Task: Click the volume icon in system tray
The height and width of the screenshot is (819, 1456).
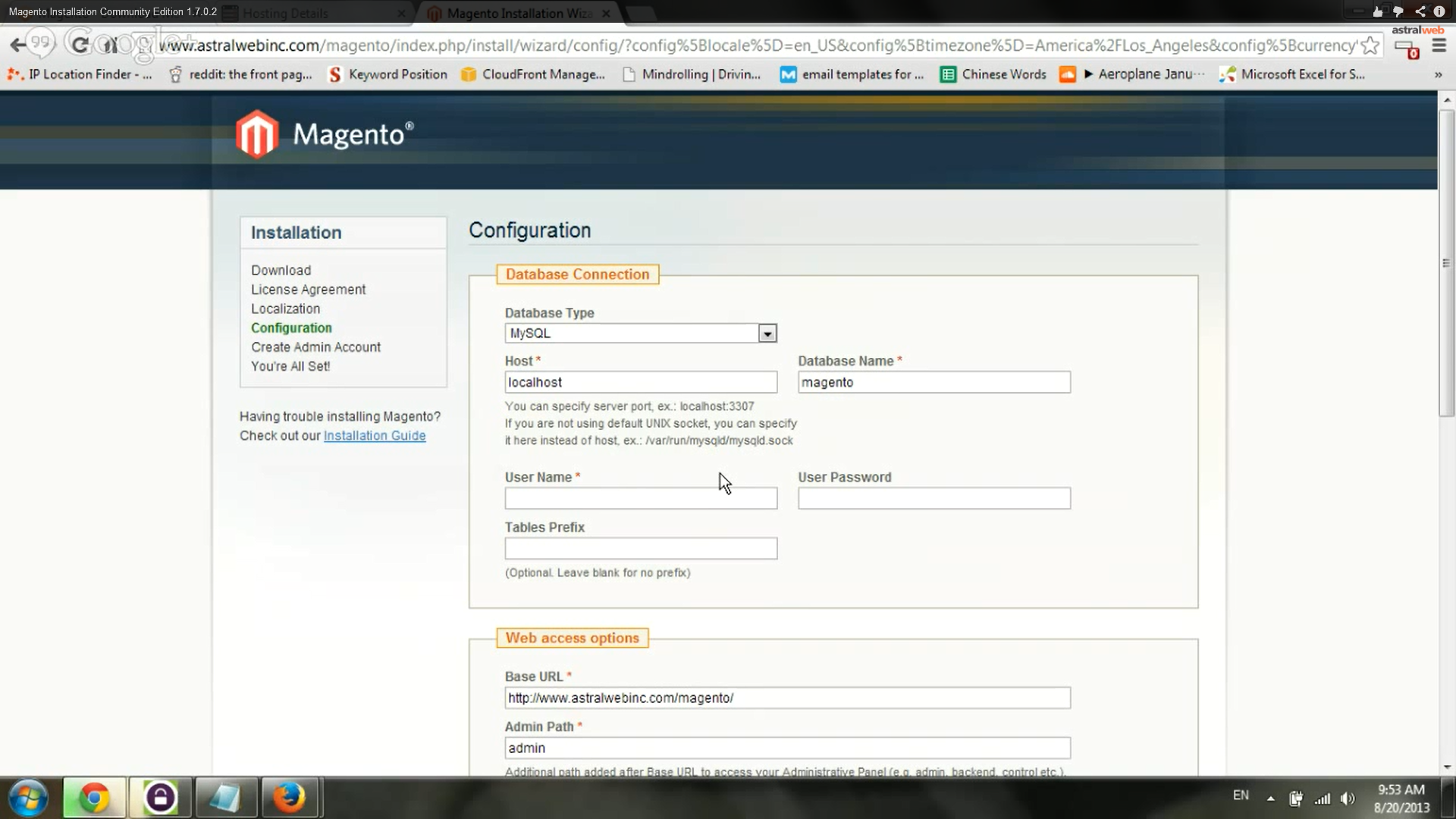Action: (x=1348, y=798)
